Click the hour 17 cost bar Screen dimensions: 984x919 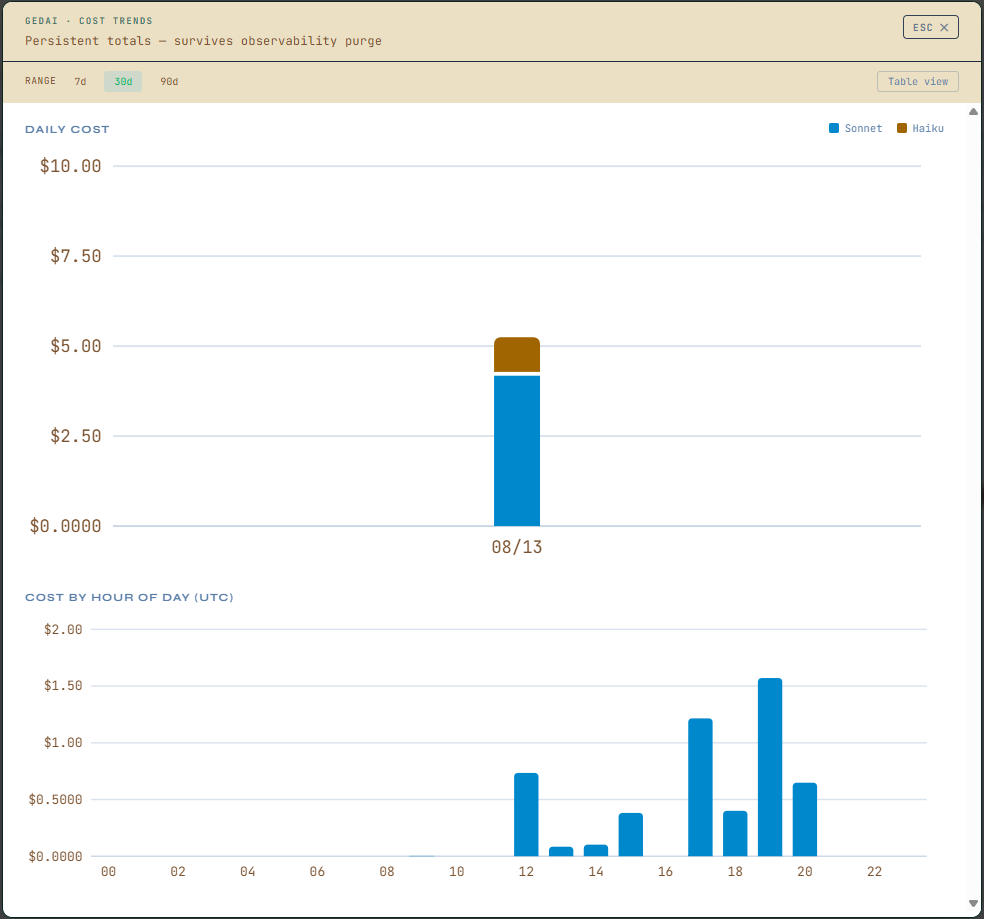pos(700,787)
